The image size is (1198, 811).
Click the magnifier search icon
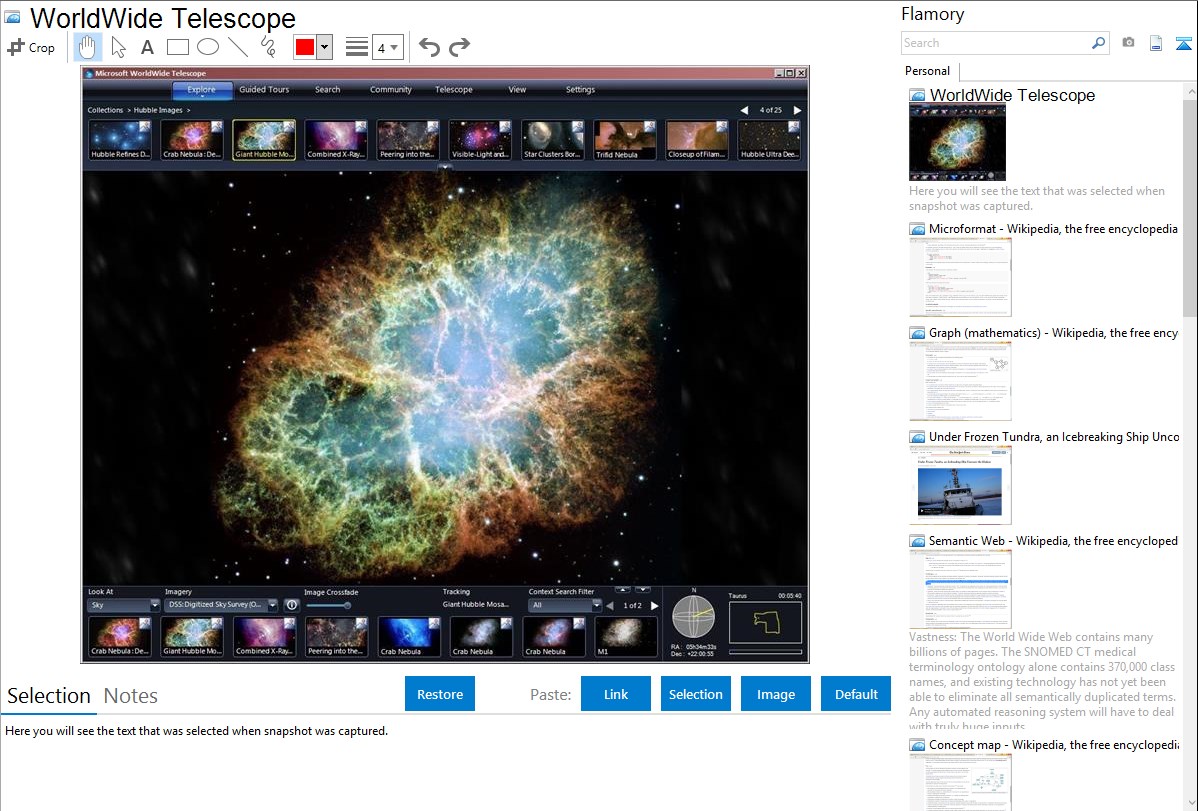pos(1098,43)
